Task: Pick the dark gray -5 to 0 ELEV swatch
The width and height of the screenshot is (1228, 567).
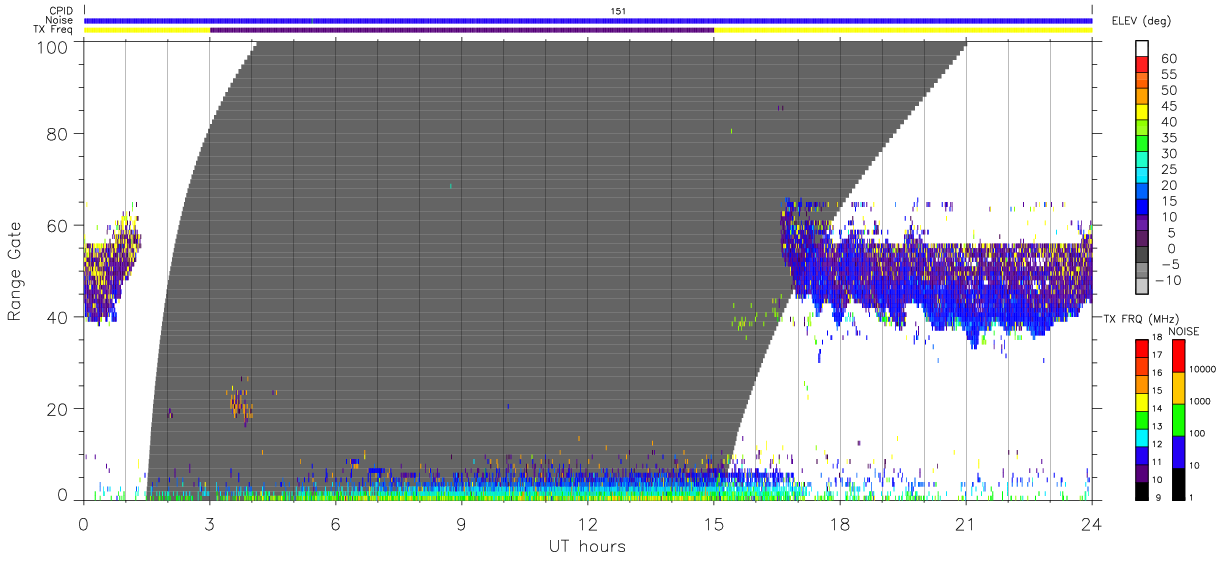Action: tap(1142, 256)
